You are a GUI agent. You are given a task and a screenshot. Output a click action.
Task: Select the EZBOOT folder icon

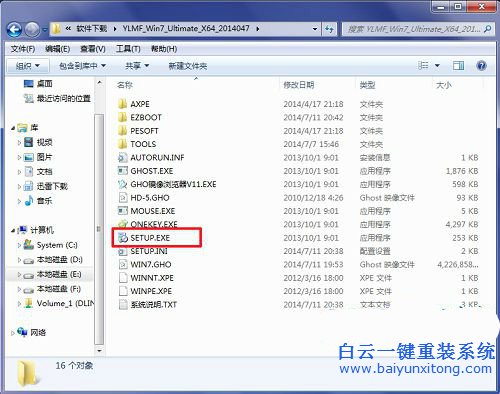(123, 117)
